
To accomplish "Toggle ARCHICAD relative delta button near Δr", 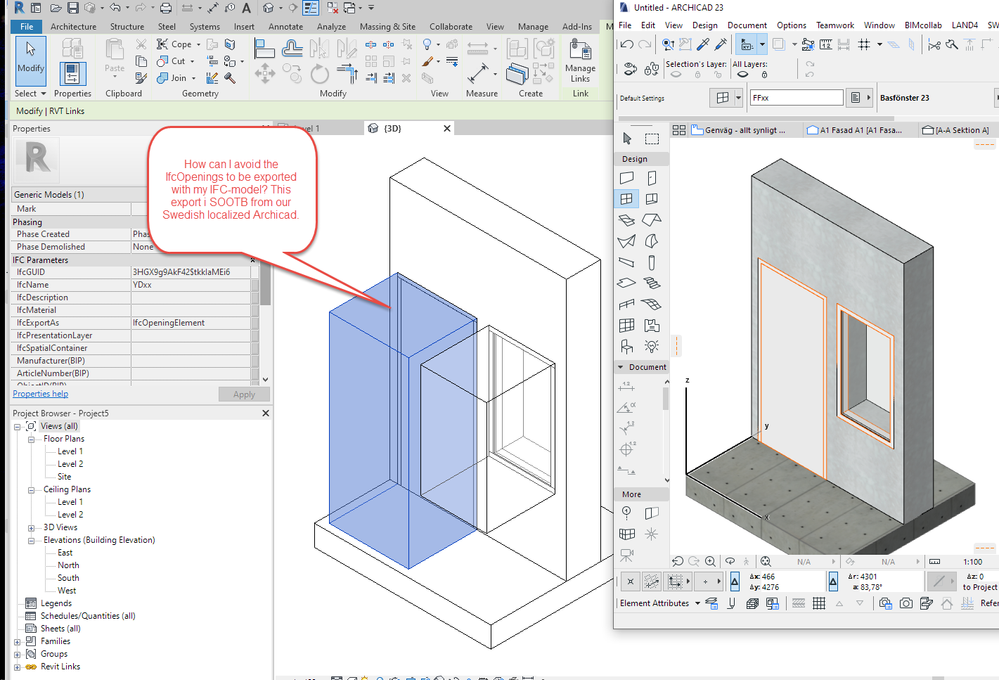I will tap(833, 581).
